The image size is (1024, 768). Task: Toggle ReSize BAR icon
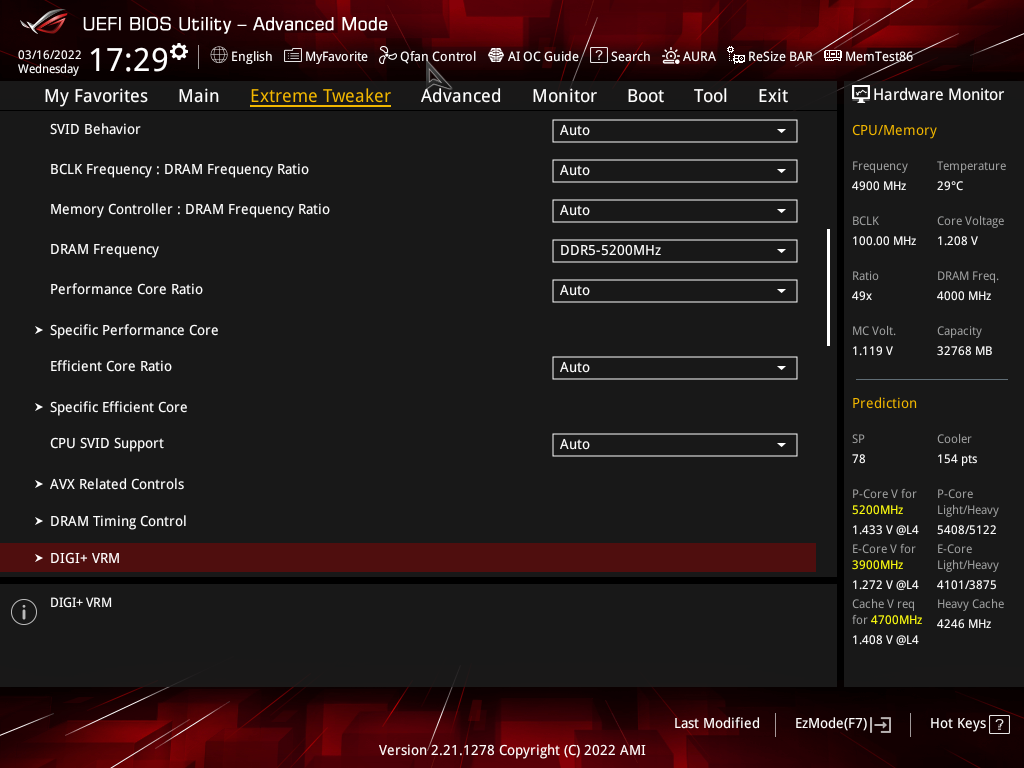pos(736,56)
